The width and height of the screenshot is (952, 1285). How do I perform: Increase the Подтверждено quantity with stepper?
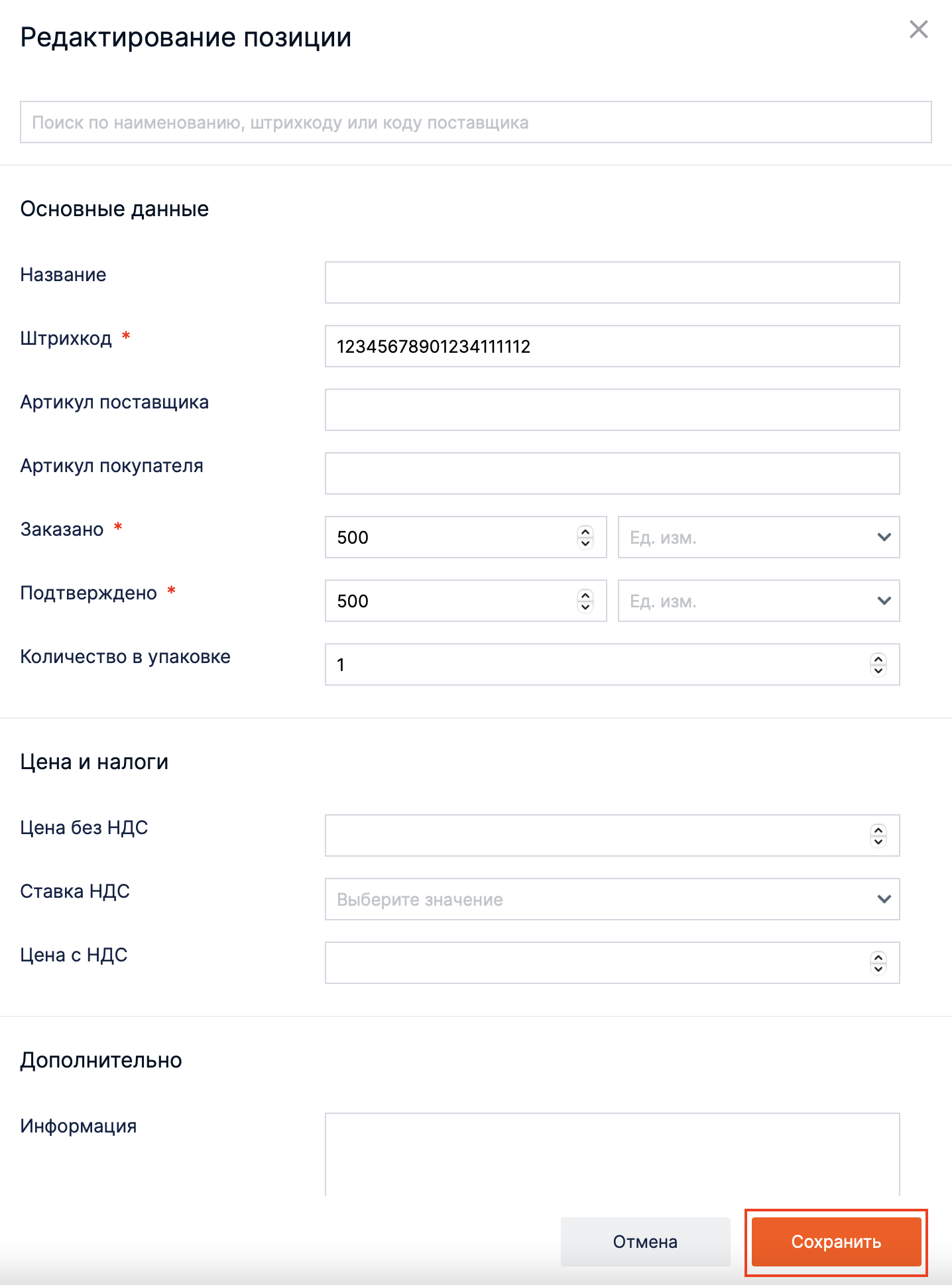click(x=585, y=595)
